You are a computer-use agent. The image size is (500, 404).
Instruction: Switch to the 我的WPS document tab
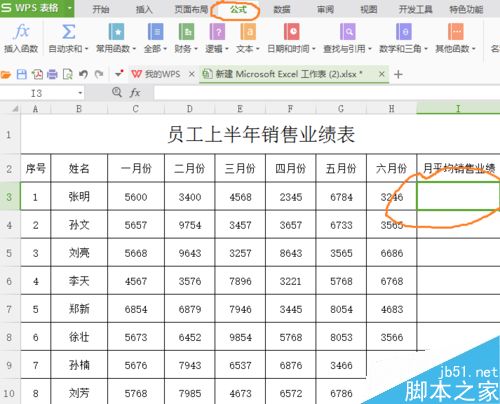click(162, 74)
